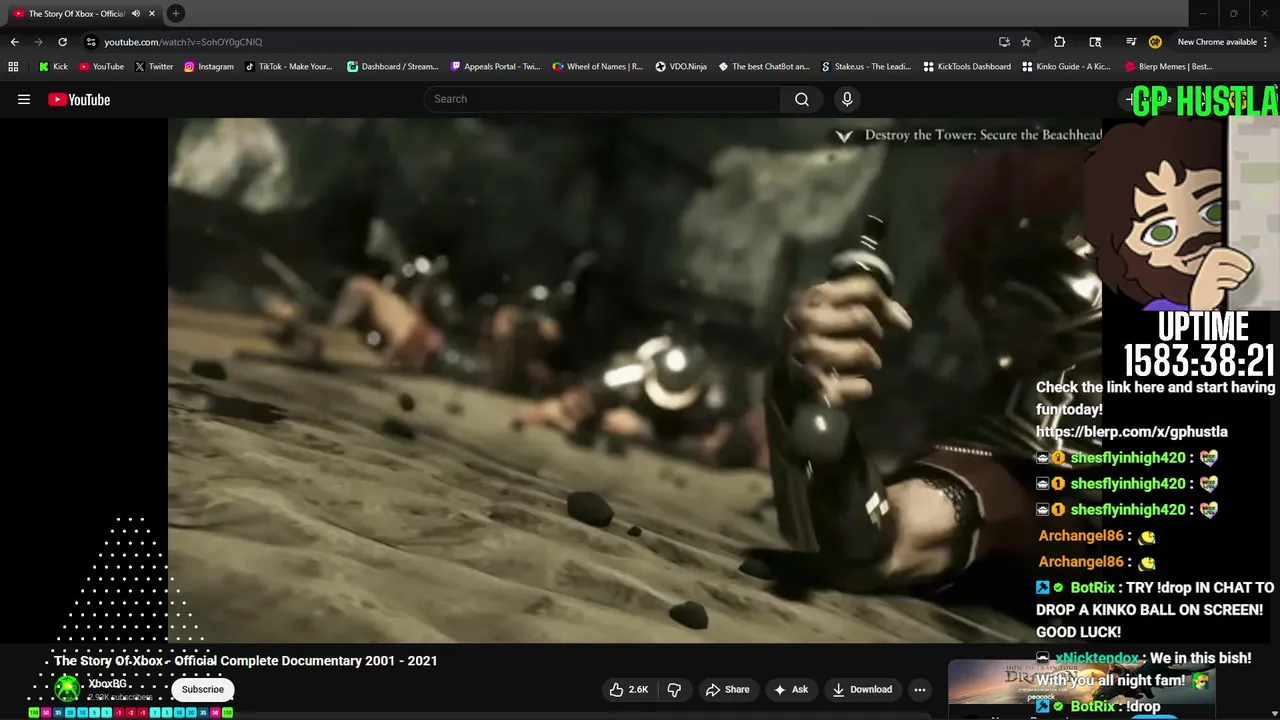Image resolution: width=1280 pixels, height=720 pixels.
Task: Open Stake.us bookmark
Action: click(866, 67)
